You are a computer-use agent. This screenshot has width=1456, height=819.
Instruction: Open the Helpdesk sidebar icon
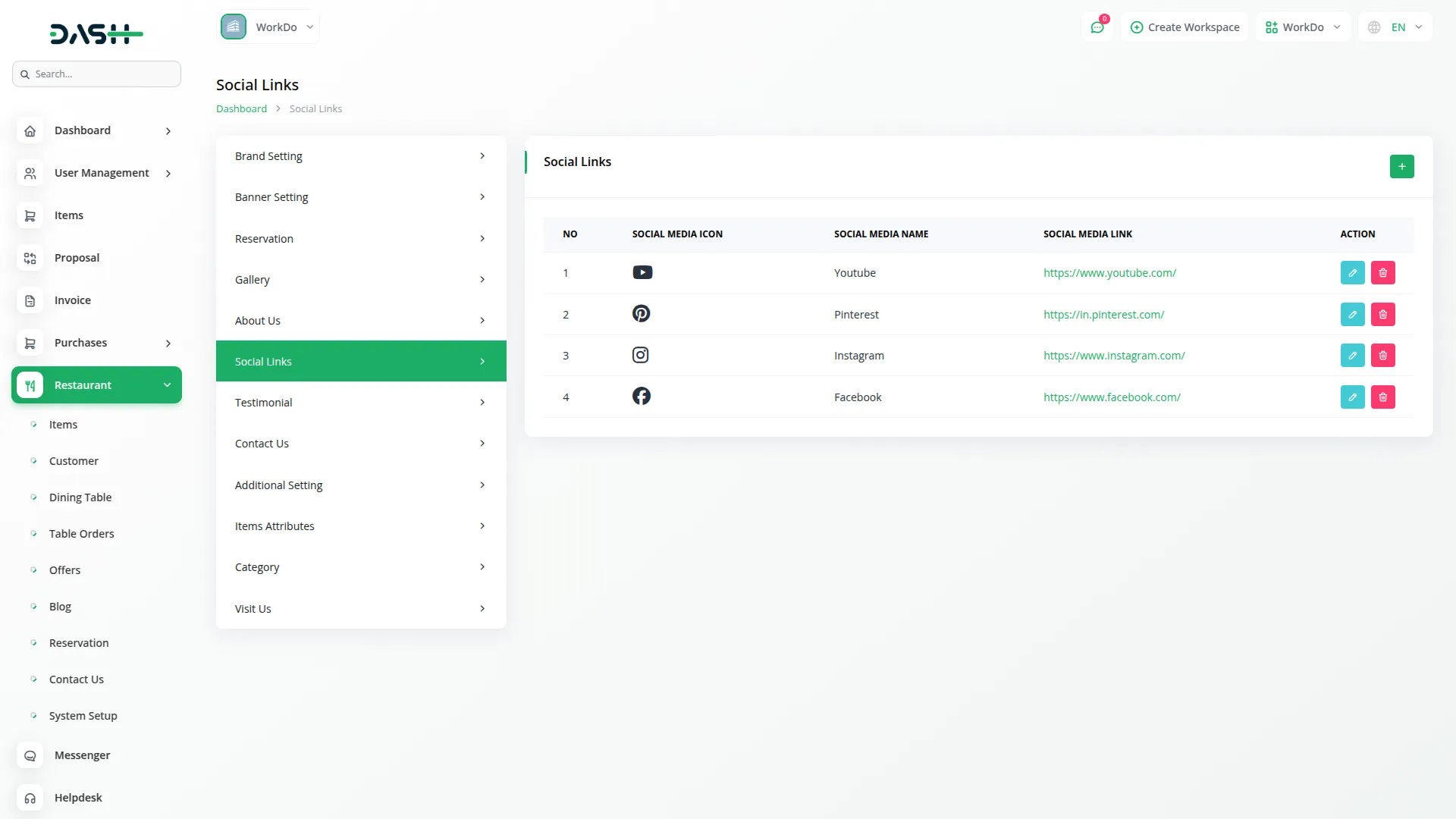tap(30, 798)
